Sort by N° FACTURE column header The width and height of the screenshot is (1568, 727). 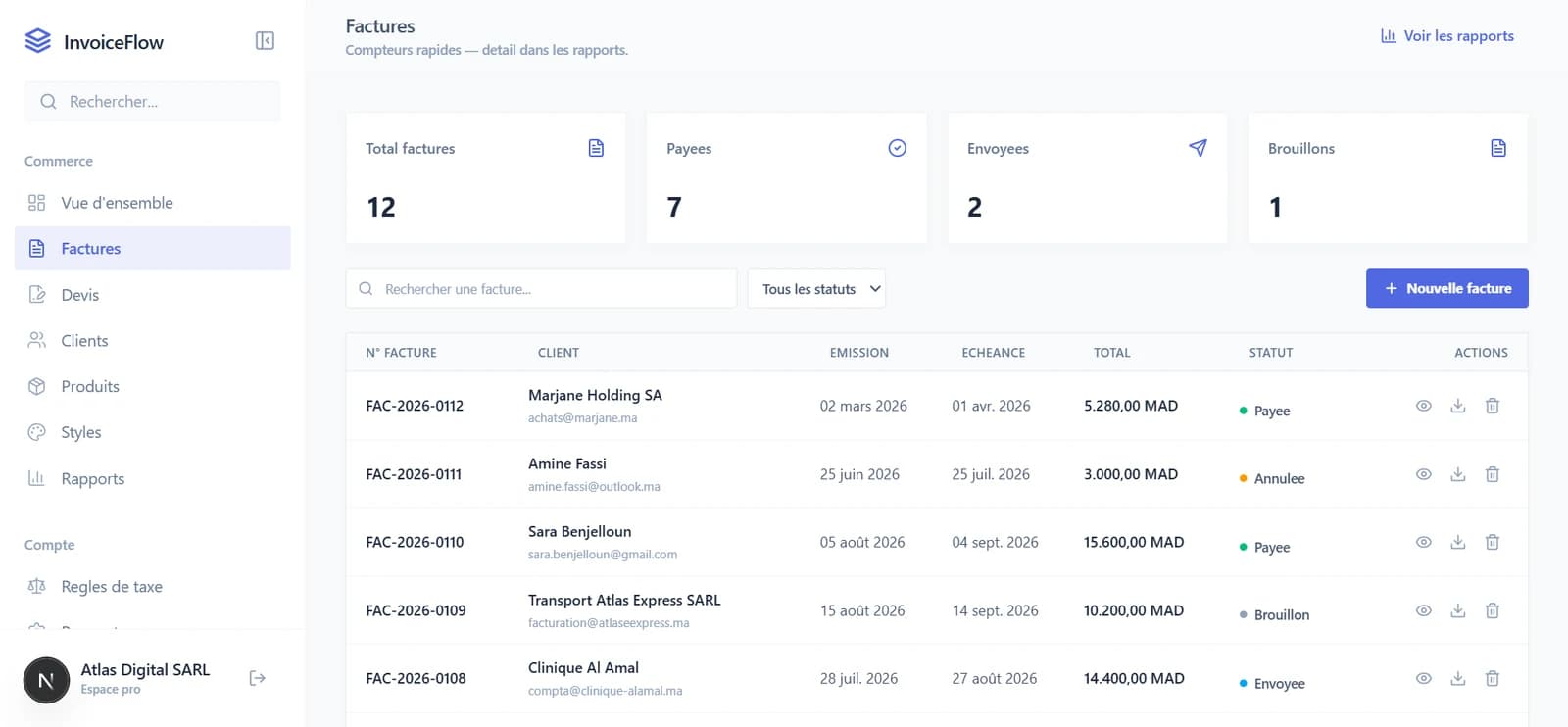click(x=401, y=353)
